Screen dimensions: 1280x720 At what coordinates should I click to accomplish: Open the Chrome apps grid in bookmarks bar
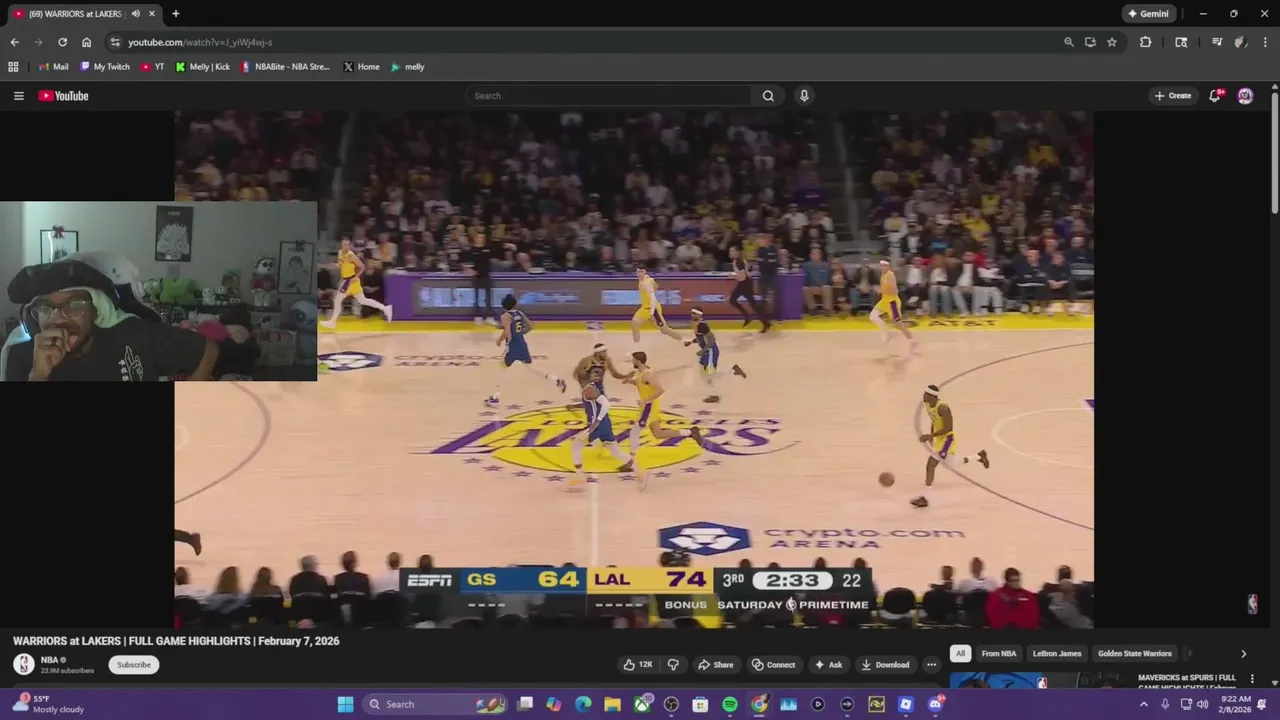[x=13, y=67]
